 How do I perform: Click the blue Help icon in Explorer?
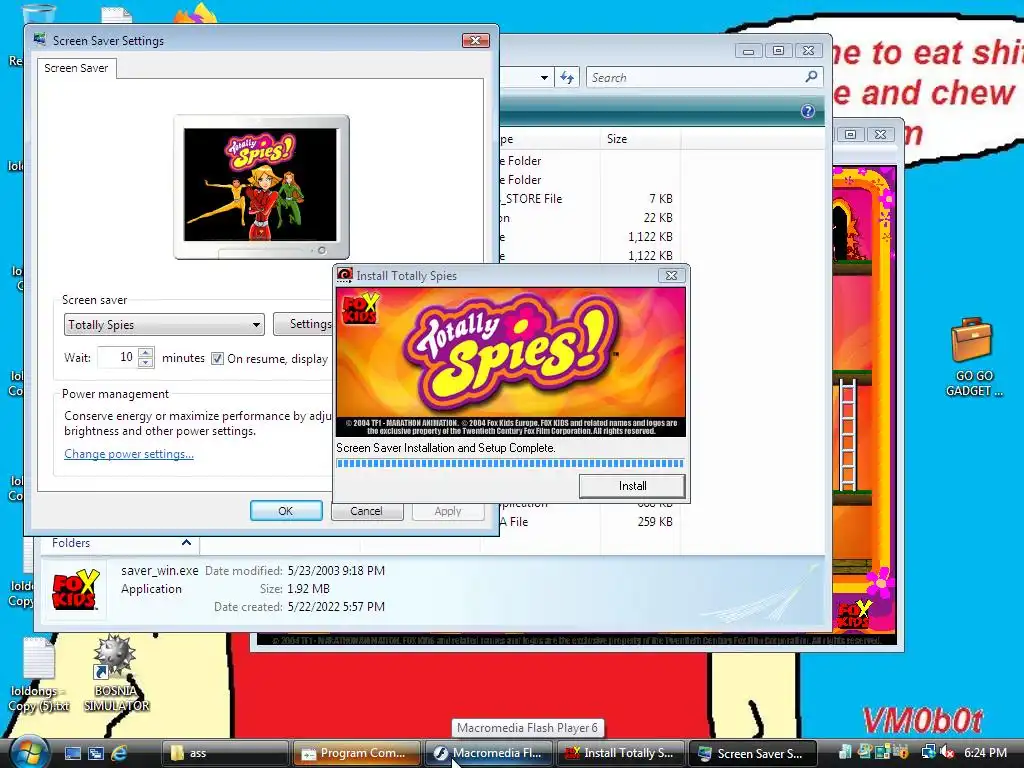(x=808, y=111)
